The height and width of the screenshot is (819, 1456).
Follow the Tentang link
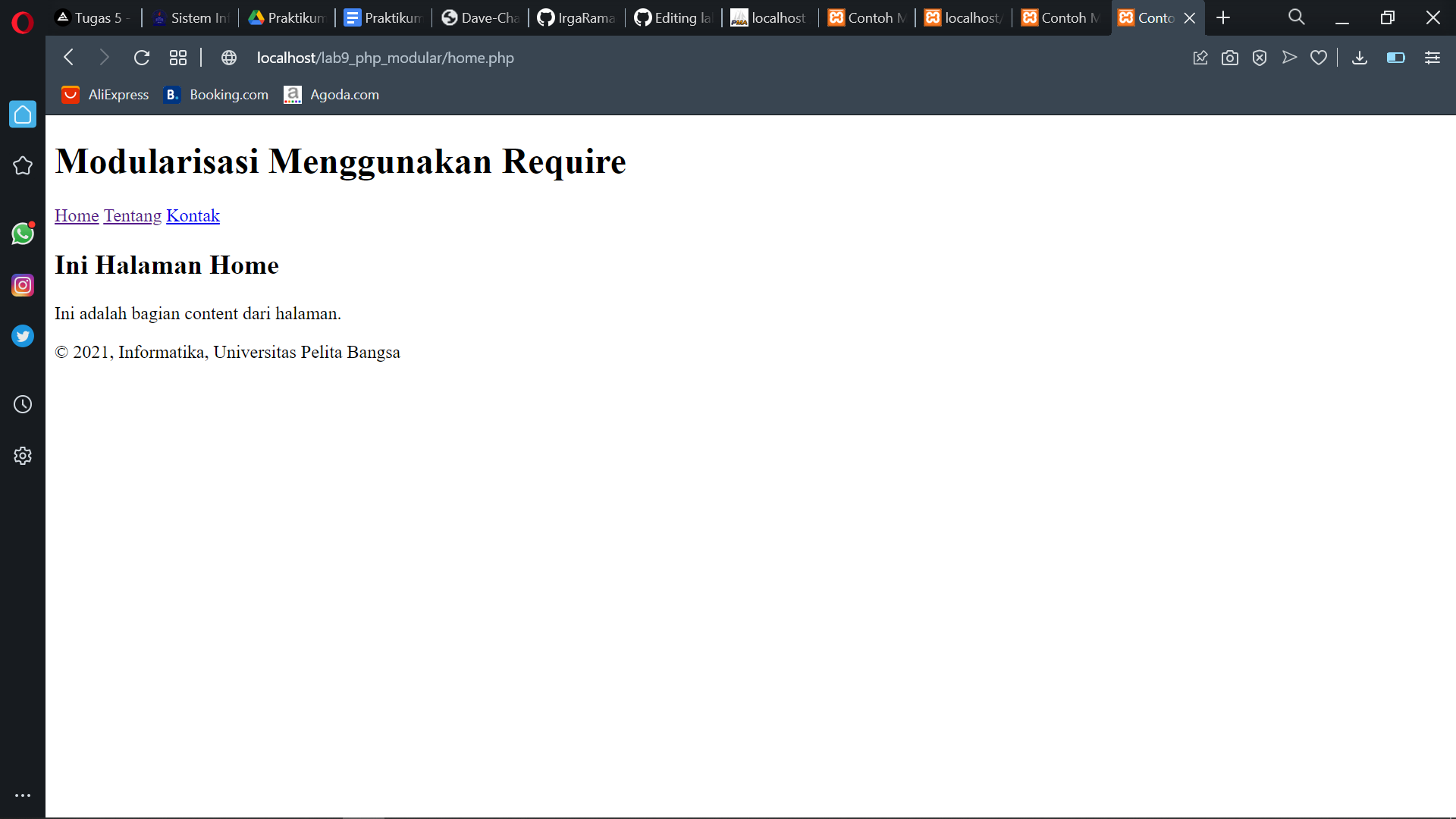pos(132,215)
